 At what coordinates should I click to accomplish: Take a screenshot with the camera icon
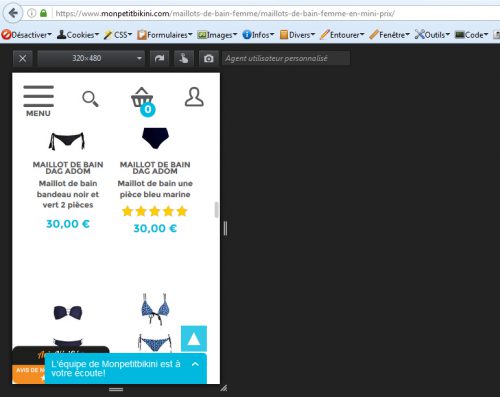(x=209, y=59)
